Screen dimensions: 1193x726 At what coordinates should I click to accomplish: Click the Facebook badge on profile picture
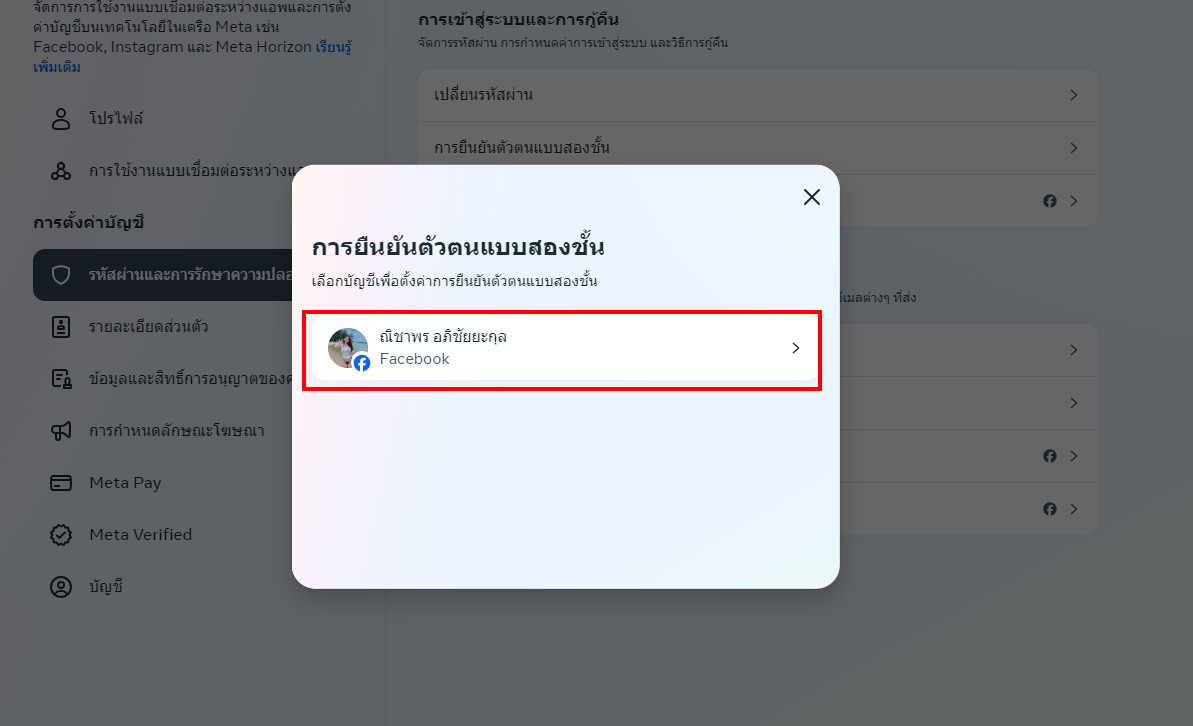[362, 363]
